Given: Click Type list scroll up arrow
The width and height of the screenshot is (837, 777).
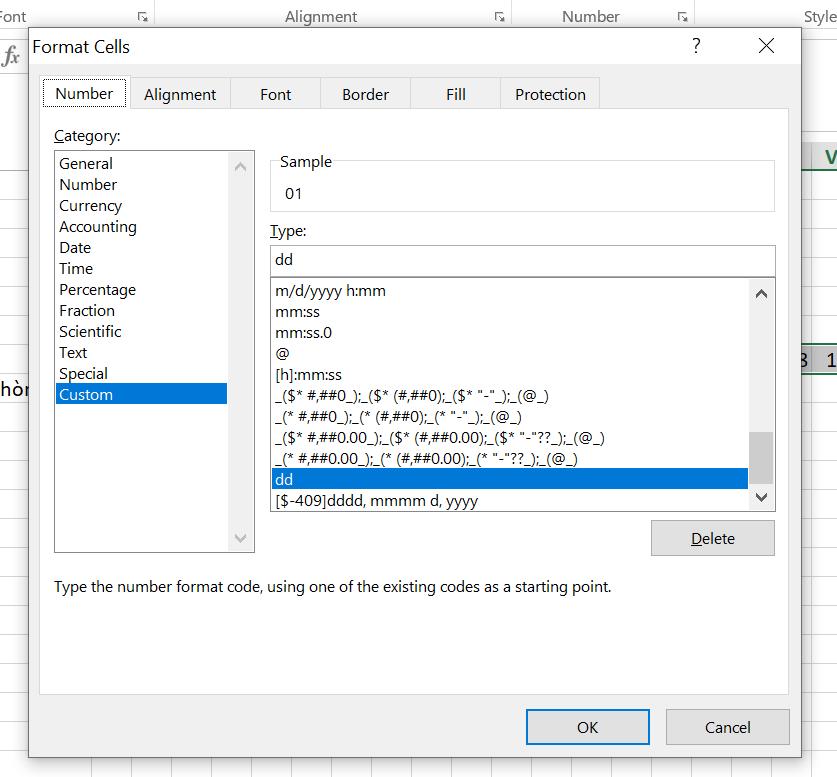Looking at the screenshot, I should 761,294.
